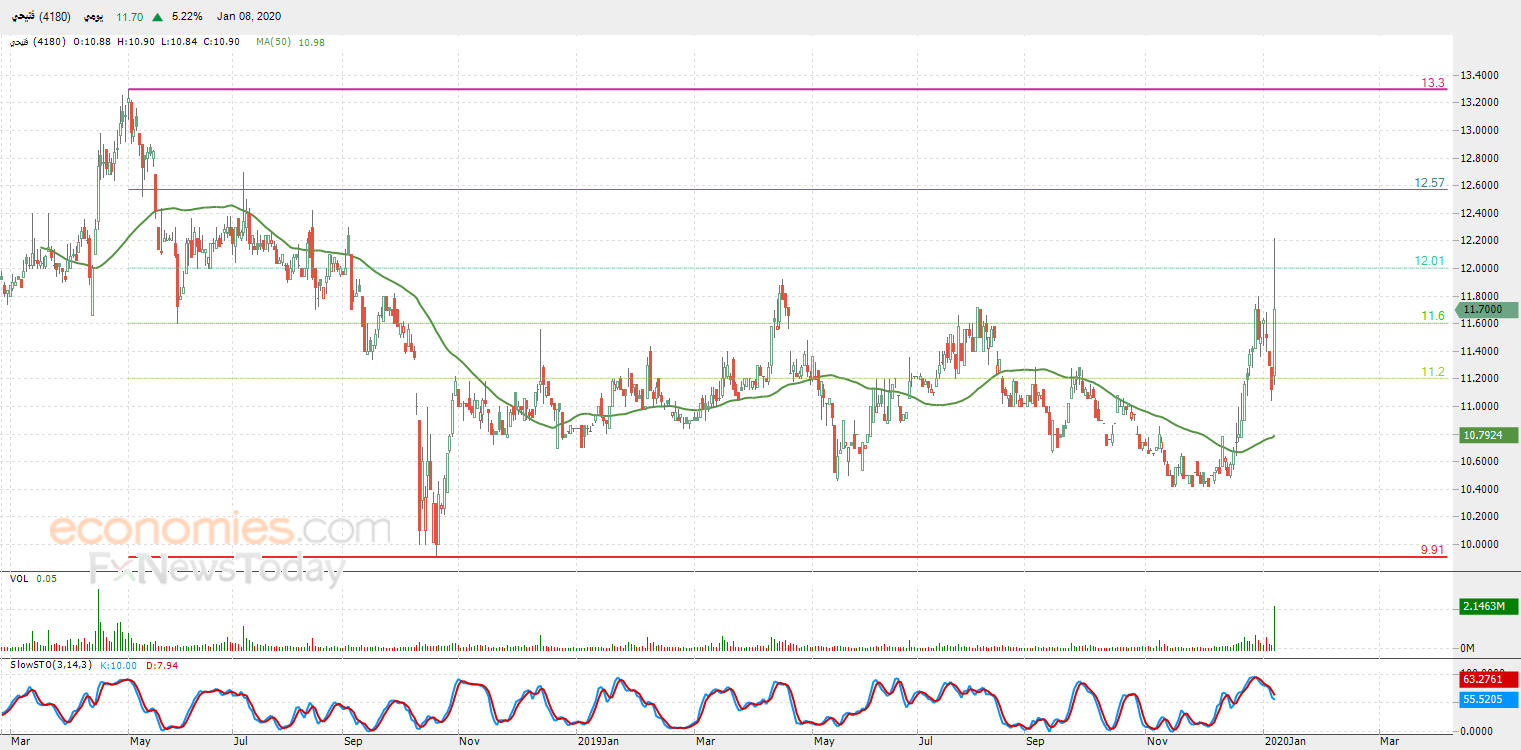Click the 12.8000 price axis label
This screenshot has width=1521, height=750.
1479,158
